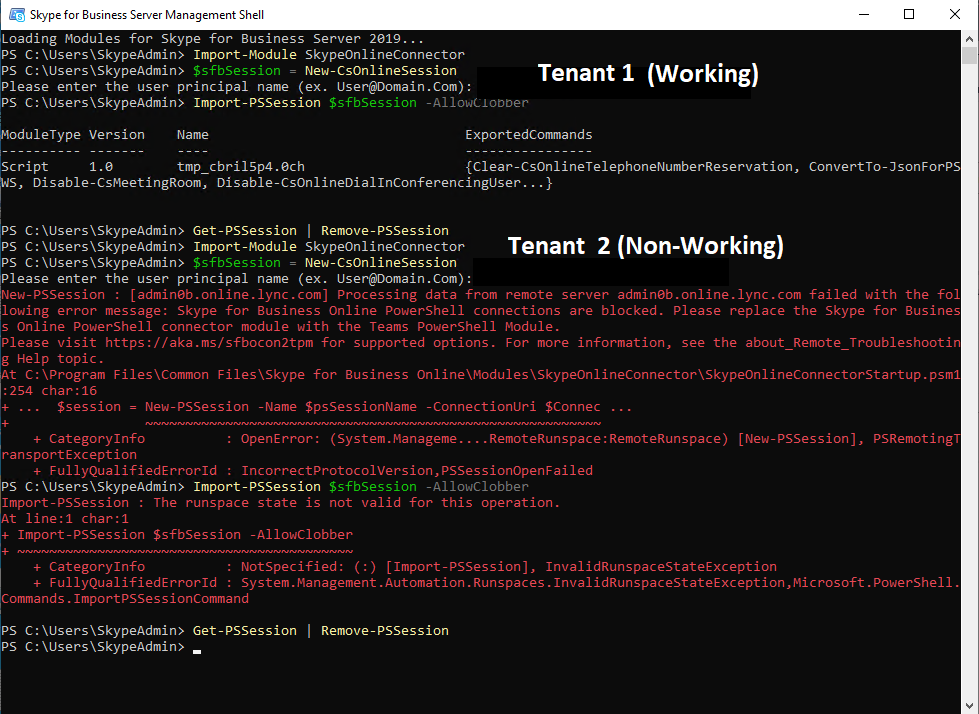Click the ModuleType column header

[40, 135]
